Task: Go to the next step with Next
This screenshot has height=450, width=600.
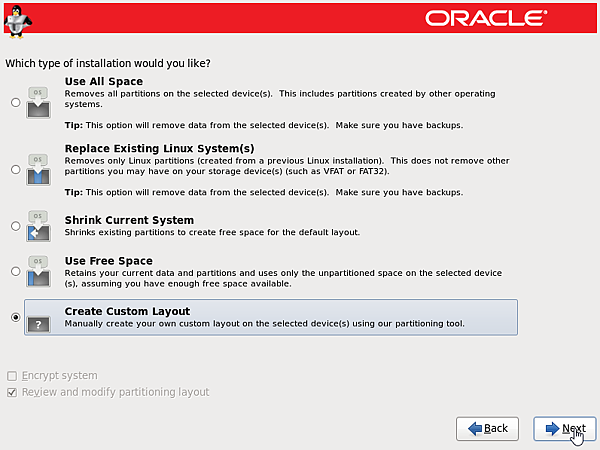Action: pyautogui.click(x=565, y=428)
